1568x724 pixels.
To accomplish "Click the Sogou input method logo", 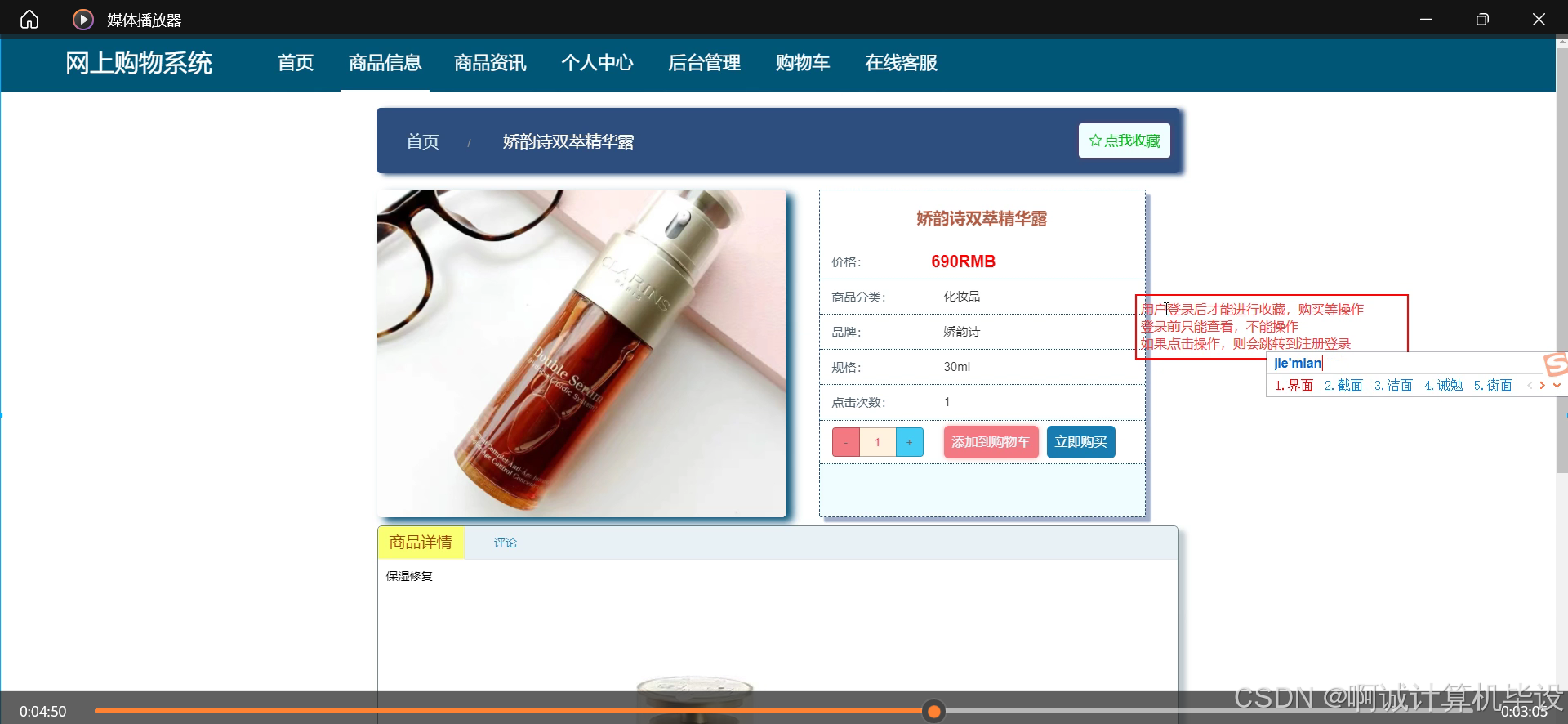I will (1556, 364).
